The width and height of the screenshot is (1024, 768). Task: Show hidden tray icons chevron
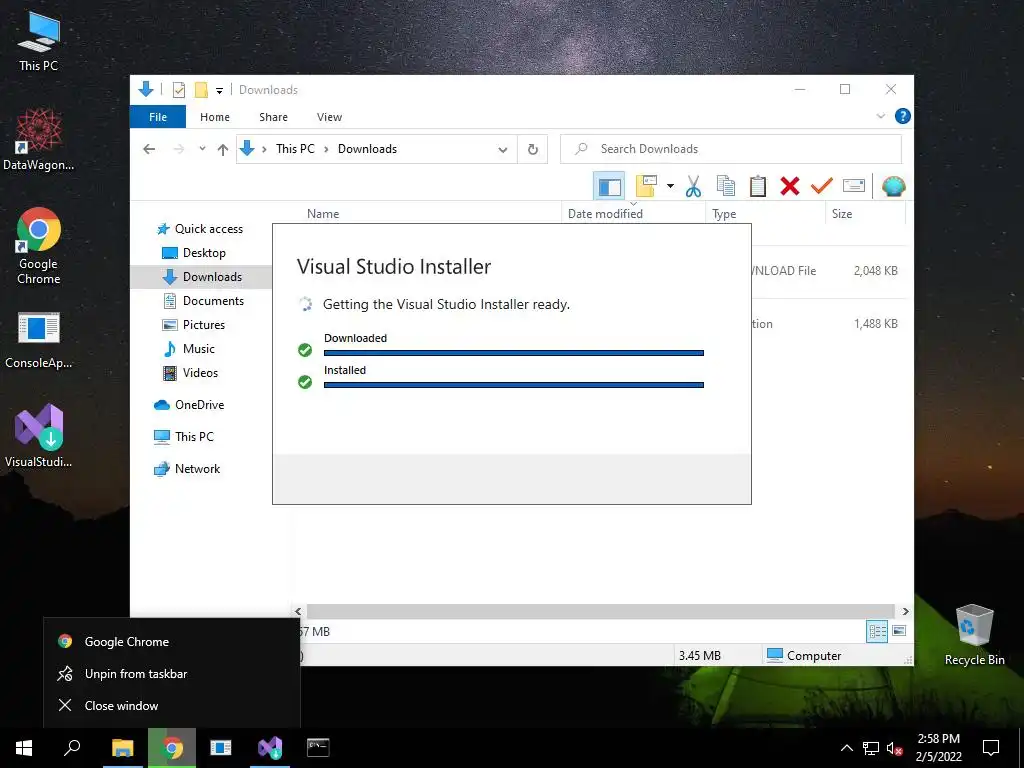tap(846, 748)
